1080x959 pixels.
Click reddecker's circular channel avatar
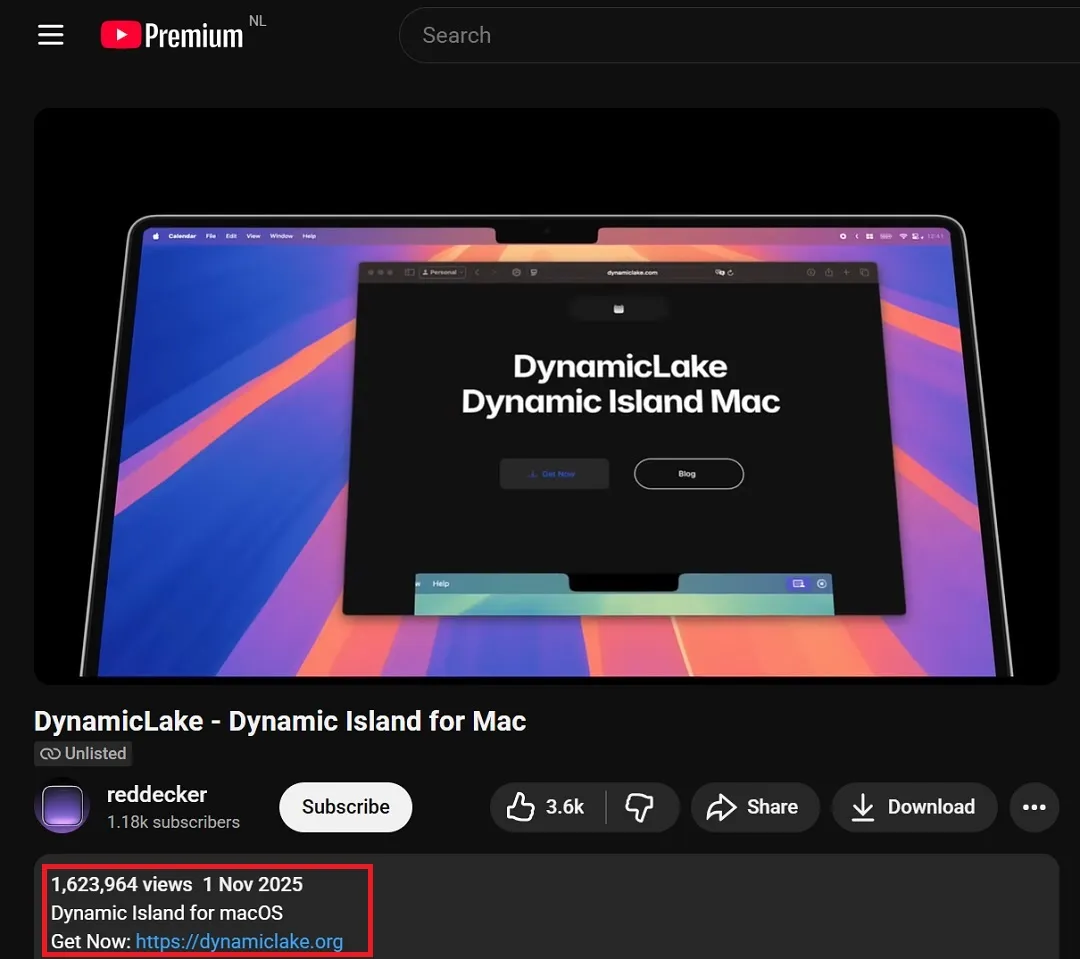(x=62, y=804)
